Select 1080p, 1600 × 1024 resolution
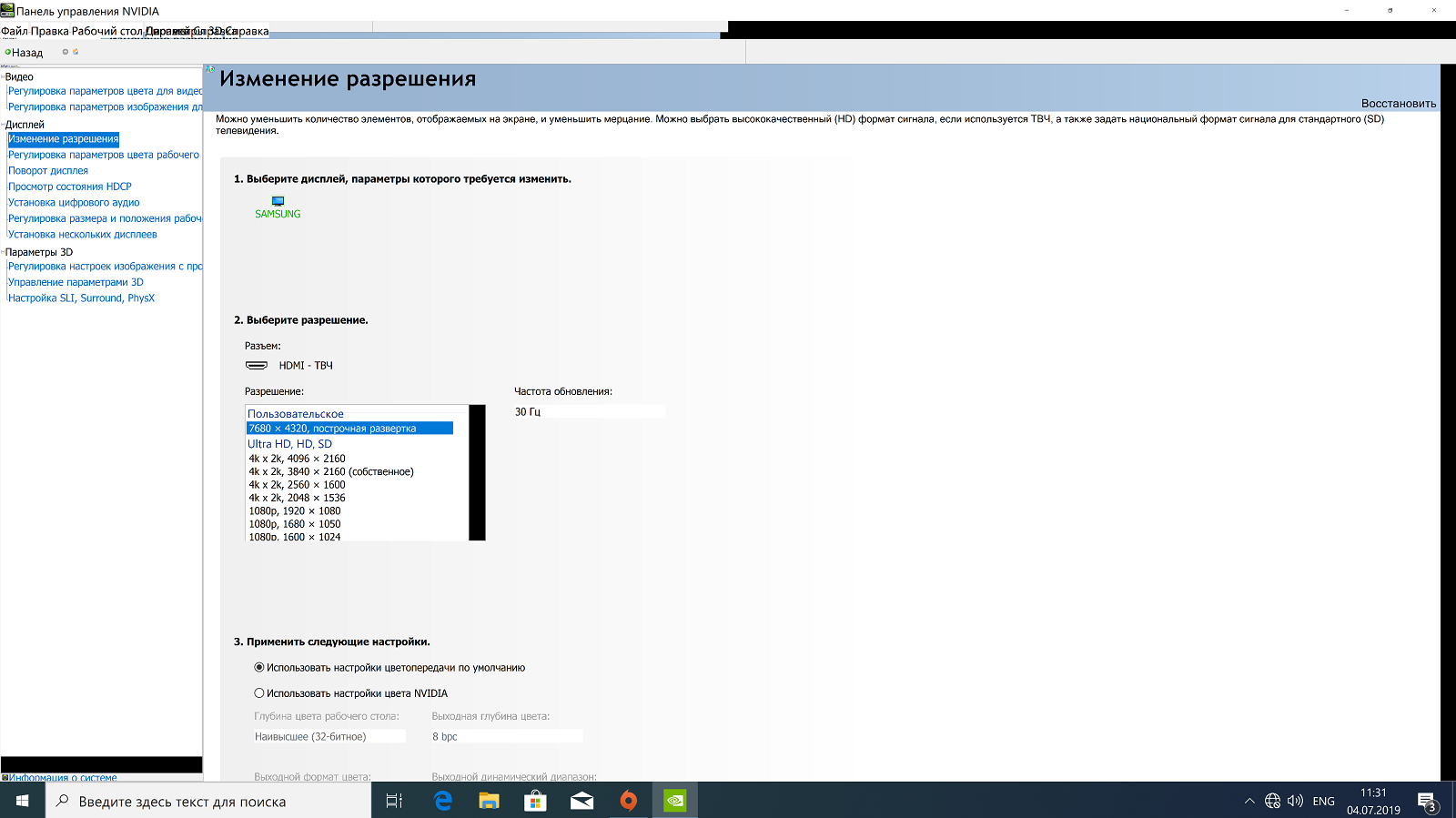1456x818 pixels. (x=295, y=537)
